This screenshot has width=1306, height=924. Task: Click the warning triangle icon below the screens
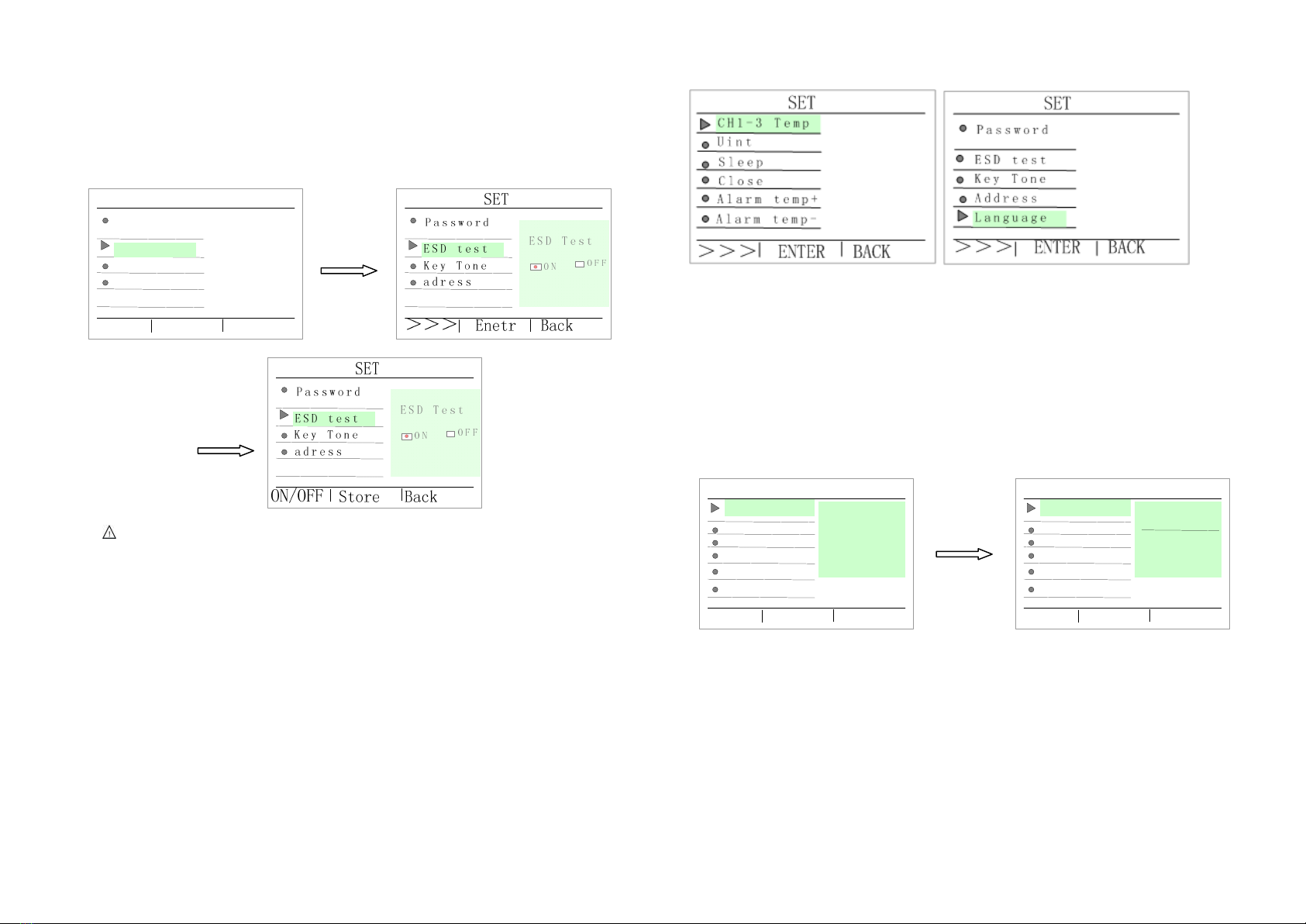[x=109, y=533]
